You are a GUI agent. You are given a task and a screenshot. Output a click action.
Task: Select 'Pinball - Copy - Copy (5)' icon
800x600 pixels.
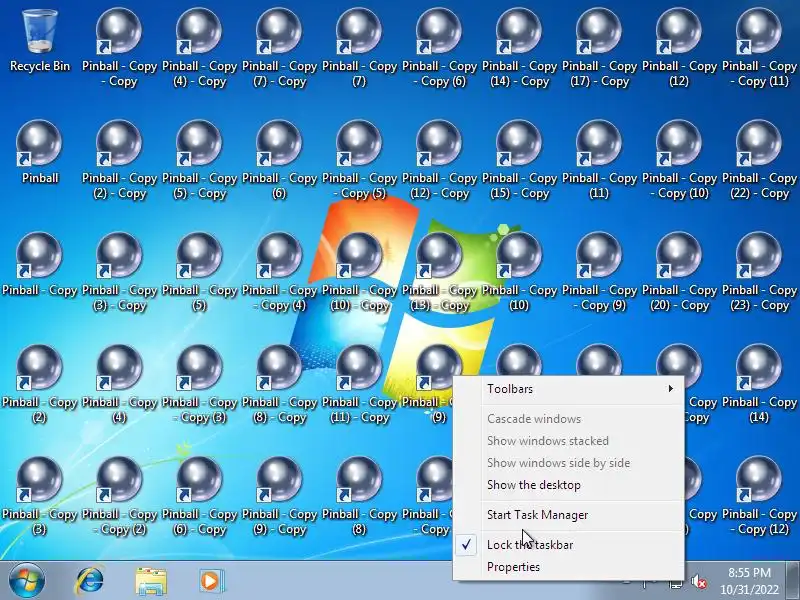pyautogui.click(x=360, y=159)
